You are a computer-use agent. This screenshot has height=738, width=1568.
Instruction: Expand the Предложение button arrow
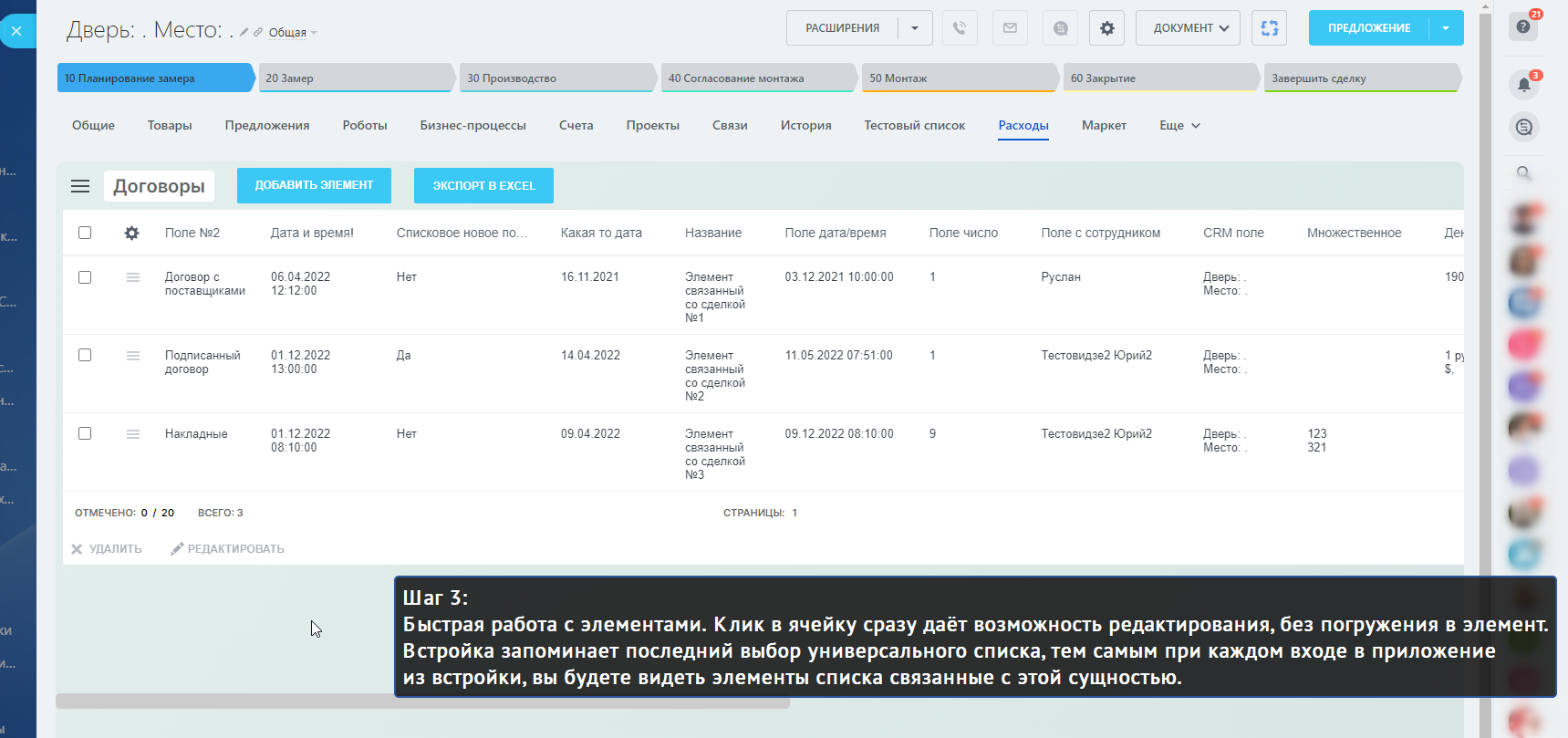click(1446, 28)
